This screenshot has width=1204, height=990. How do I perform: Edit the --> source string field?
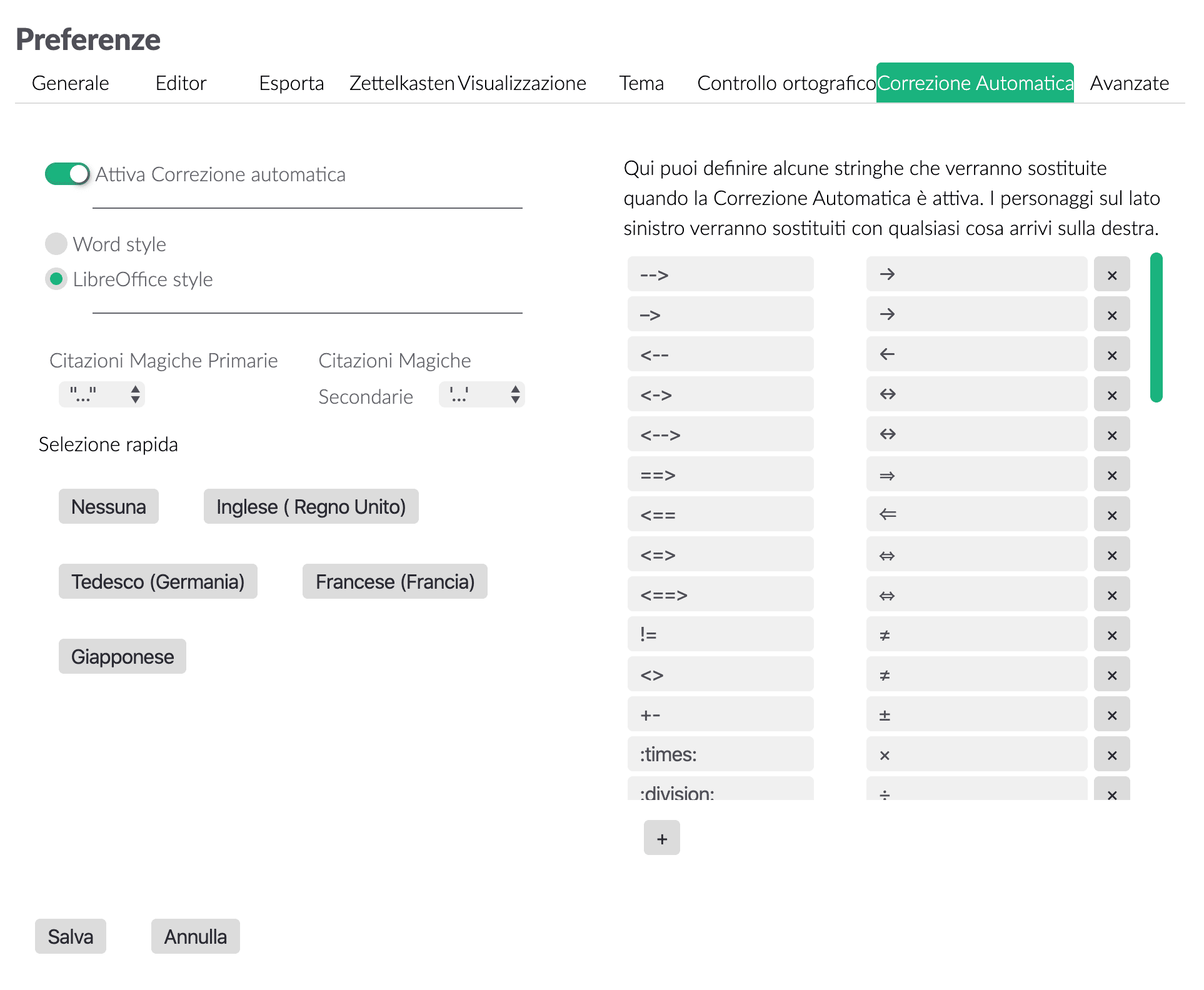click(x=721, y=274)
